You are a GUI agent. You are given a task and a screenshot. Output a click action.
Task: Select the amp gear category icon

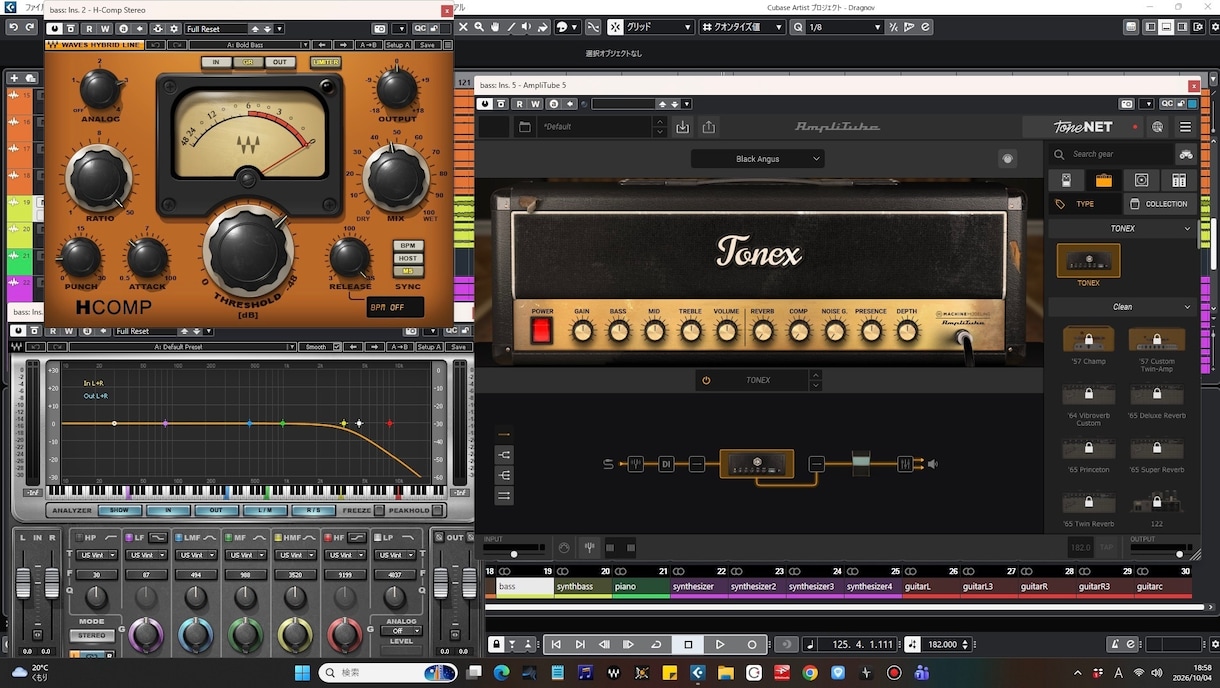click(x=1104, y=180)
